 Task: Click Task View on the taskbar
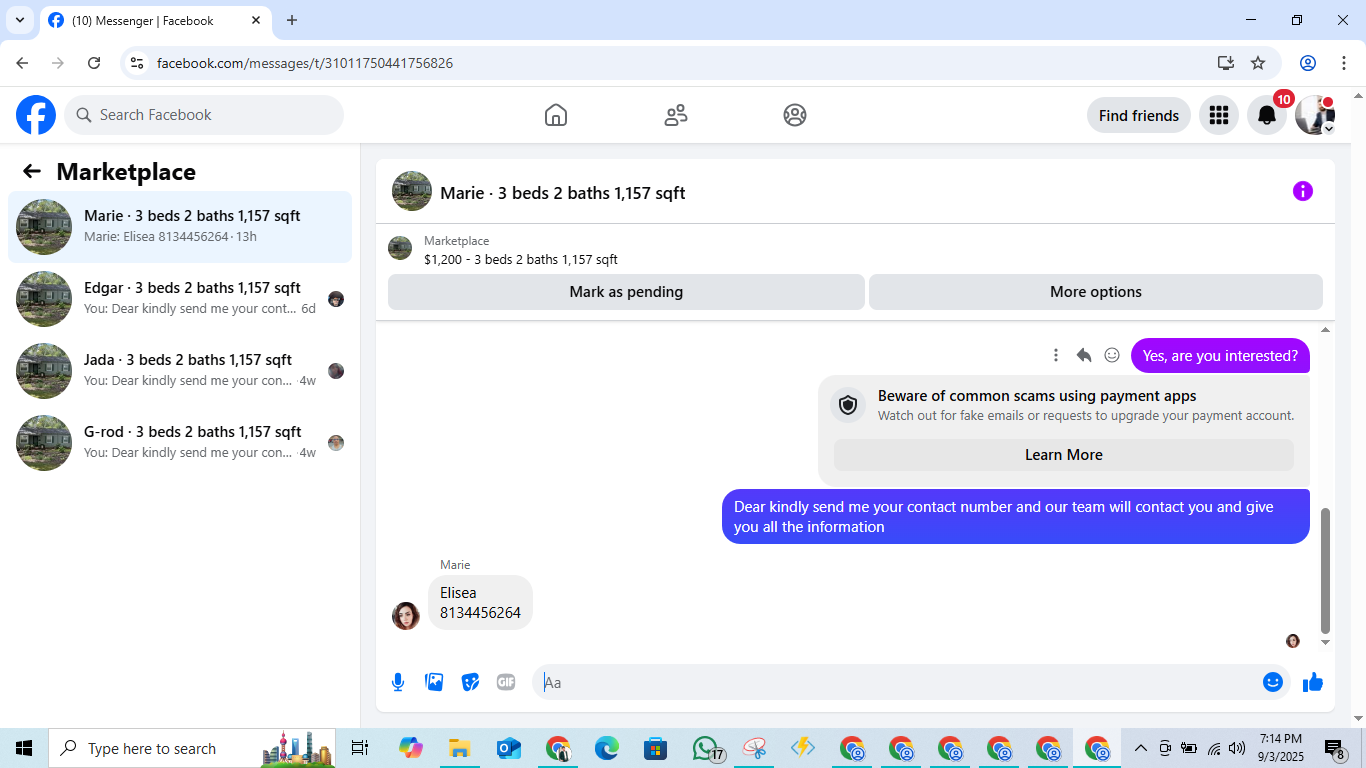[x=360, y=748]
